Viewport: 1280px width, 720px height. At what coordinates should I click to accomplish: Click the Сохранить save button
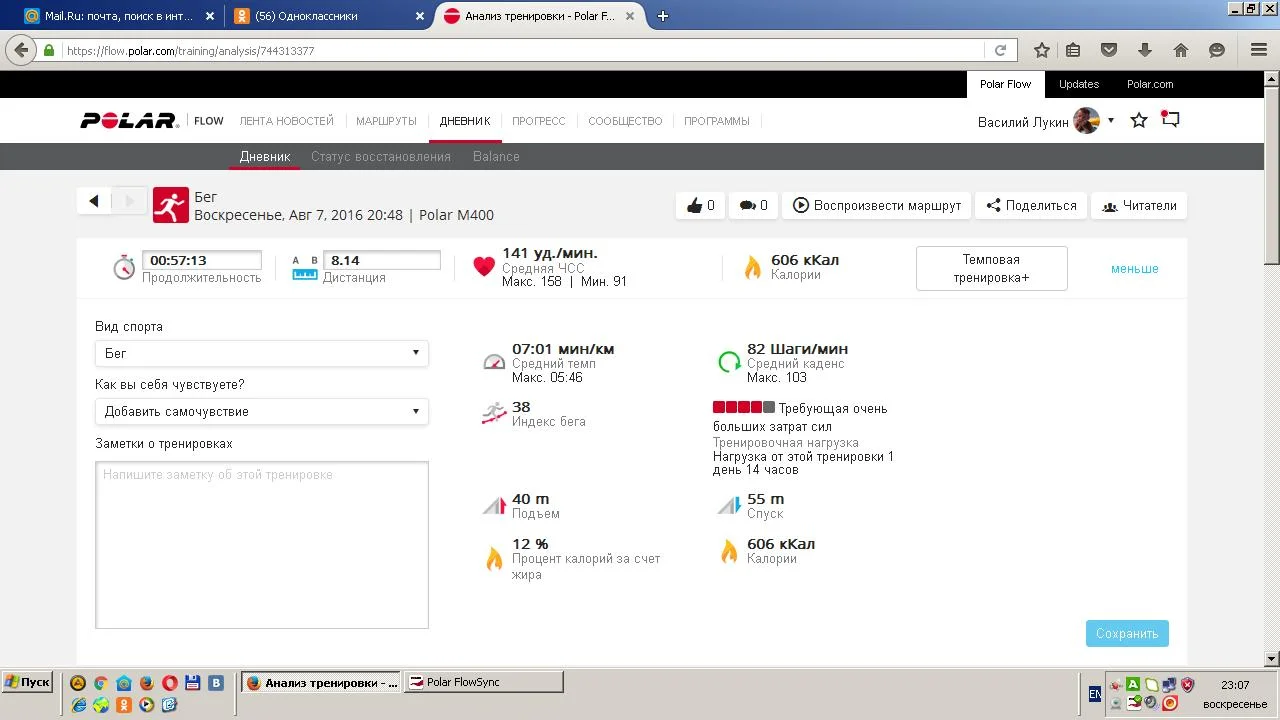tap(1127, 633)
